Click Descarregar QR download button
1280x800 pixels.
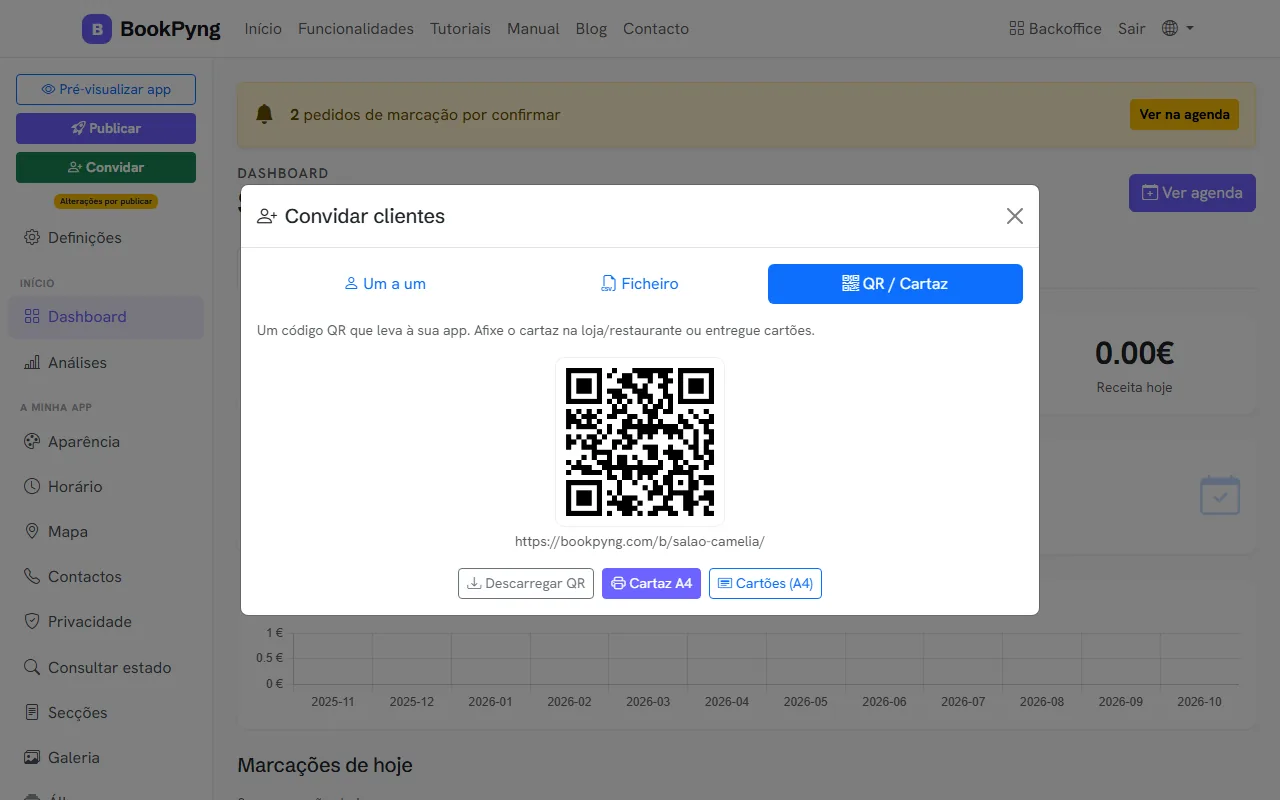526,583
